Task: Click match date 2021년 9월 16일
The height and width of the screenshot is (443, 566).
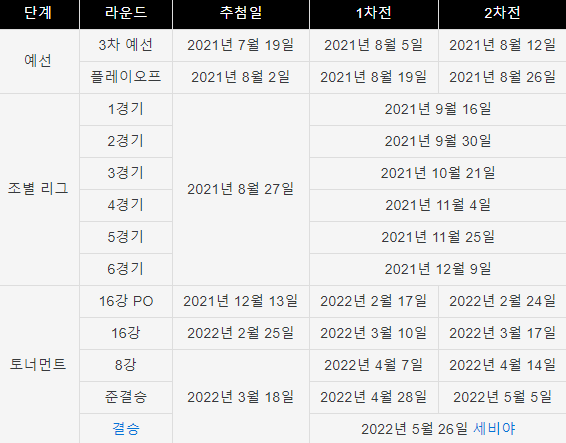Action: [x=438, y=109]
